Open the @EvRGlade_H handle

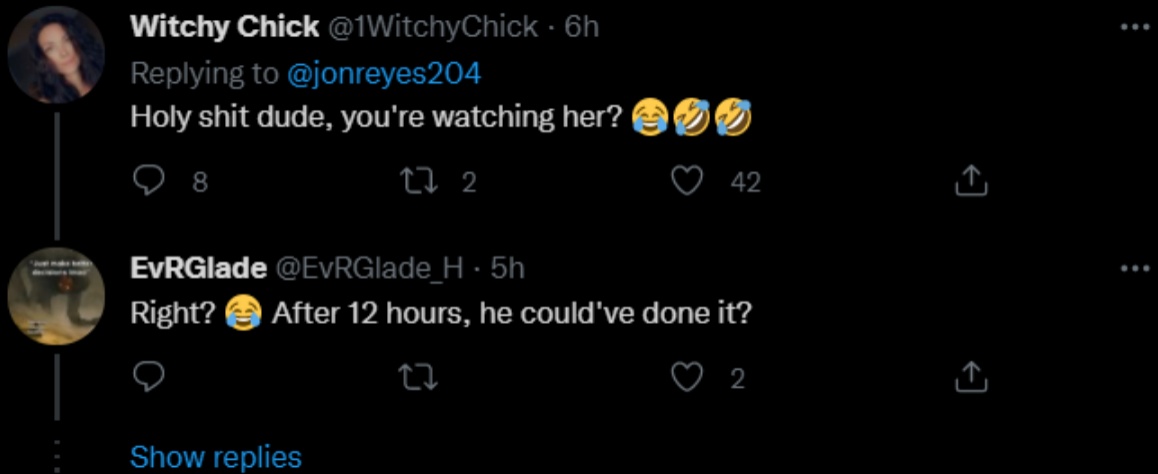(x=367, y=268)
